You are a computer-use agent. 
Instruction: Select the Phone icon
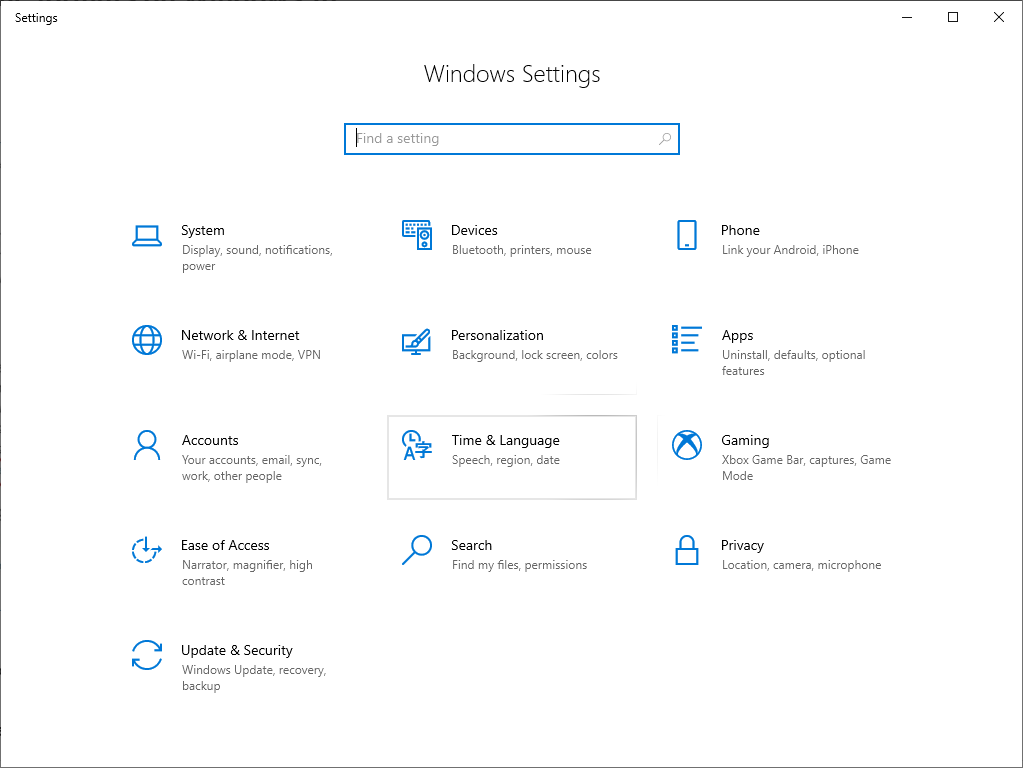687,235
